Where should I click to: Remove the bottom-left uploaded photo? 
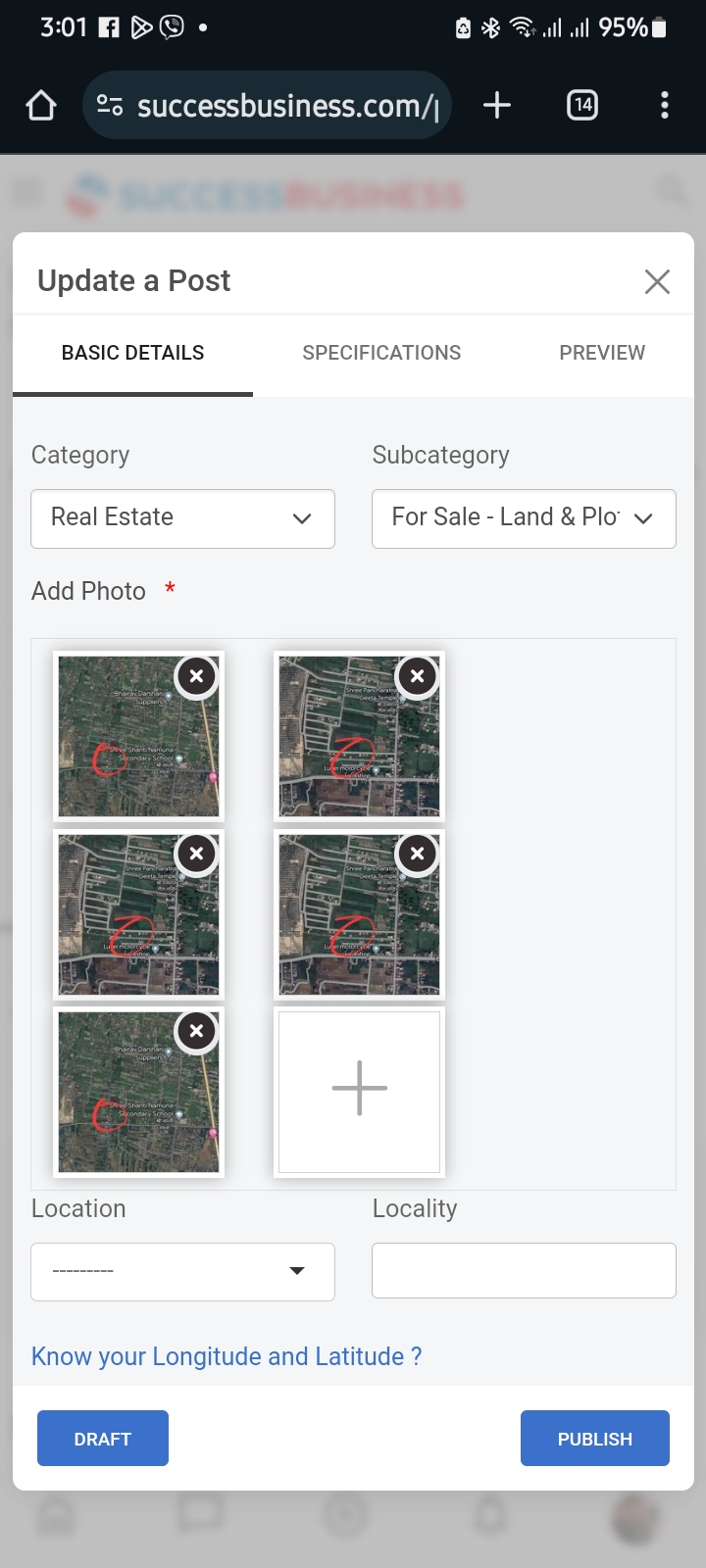coord(197,1031)
